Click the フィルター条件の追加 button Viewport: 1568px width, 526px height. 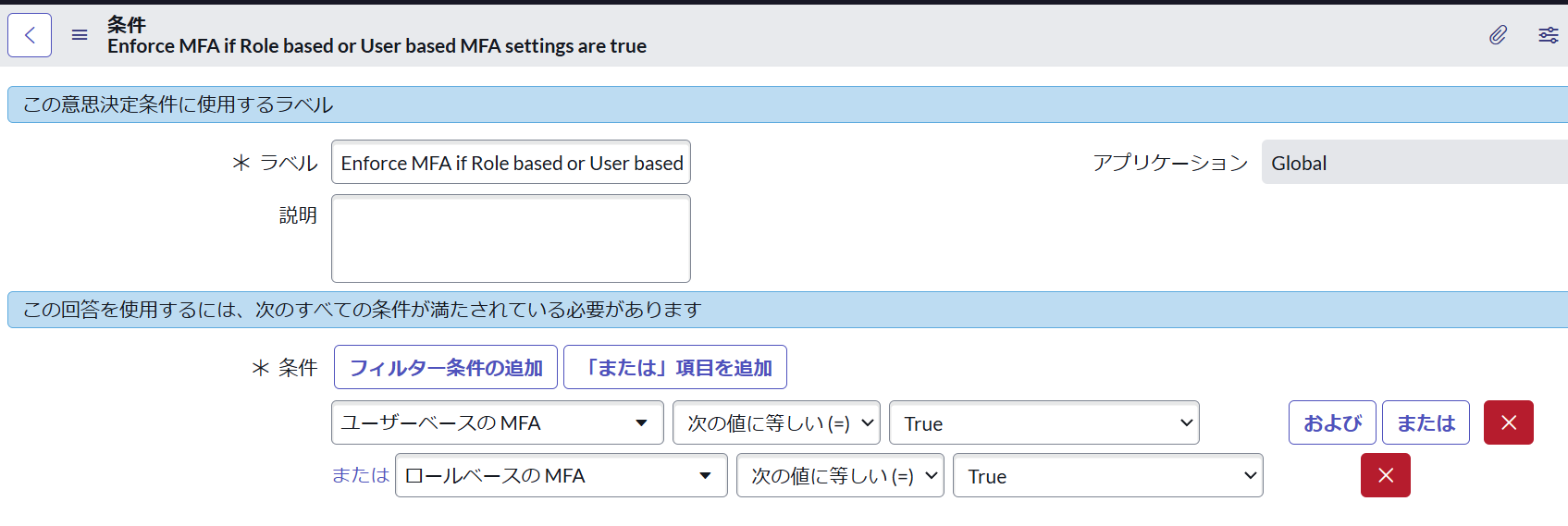coord(446,367)
